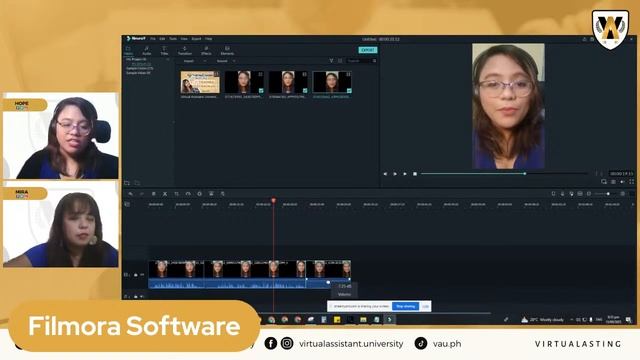Switch to the Audio tab
The width and height of the screenshot is (640, 360).
click(147, 51)
